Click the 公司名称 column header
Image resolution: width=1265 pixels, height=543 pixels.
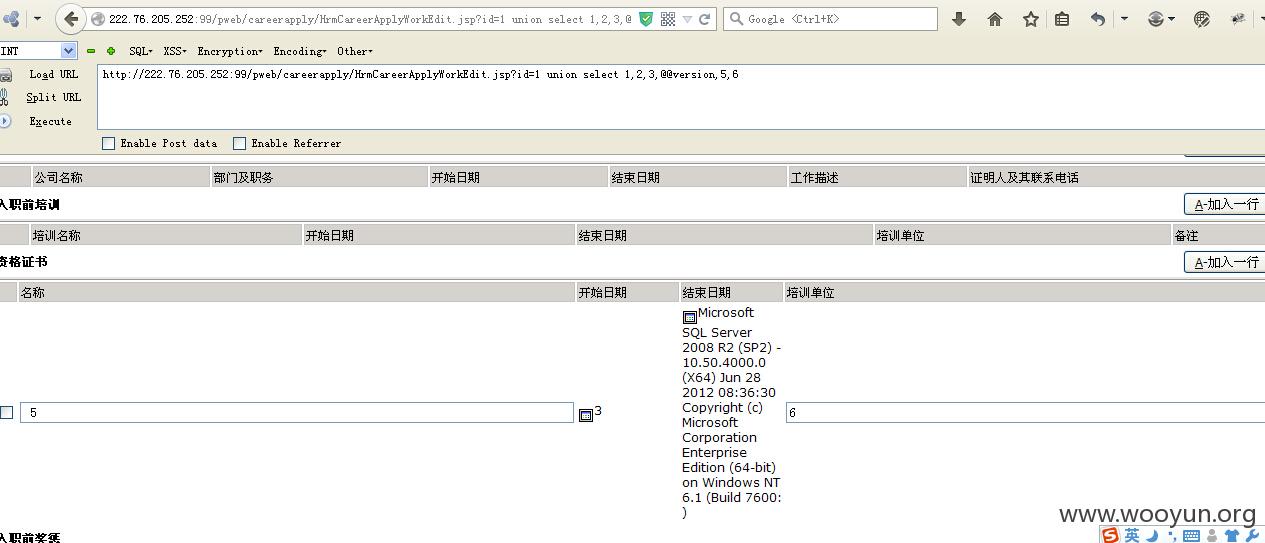(x=120, y=177)
